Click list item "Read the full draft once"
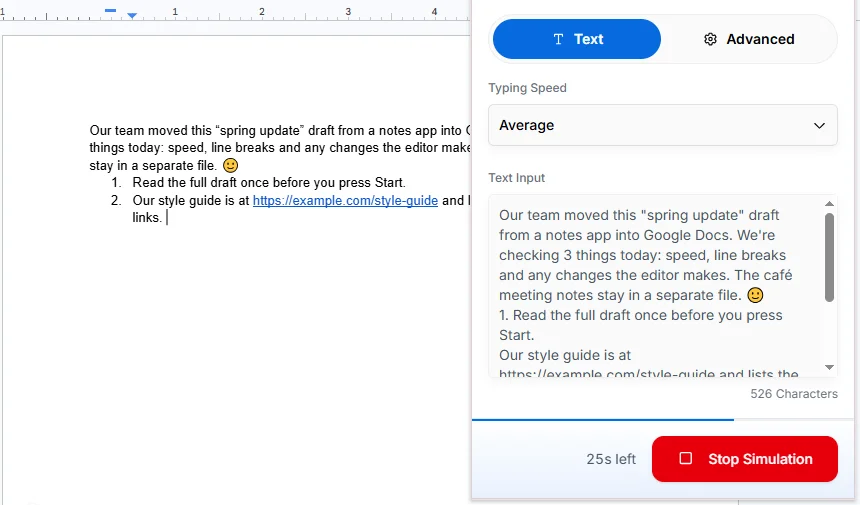The height and width of the screenshot is (505, 860). click(x=269, y=183)
